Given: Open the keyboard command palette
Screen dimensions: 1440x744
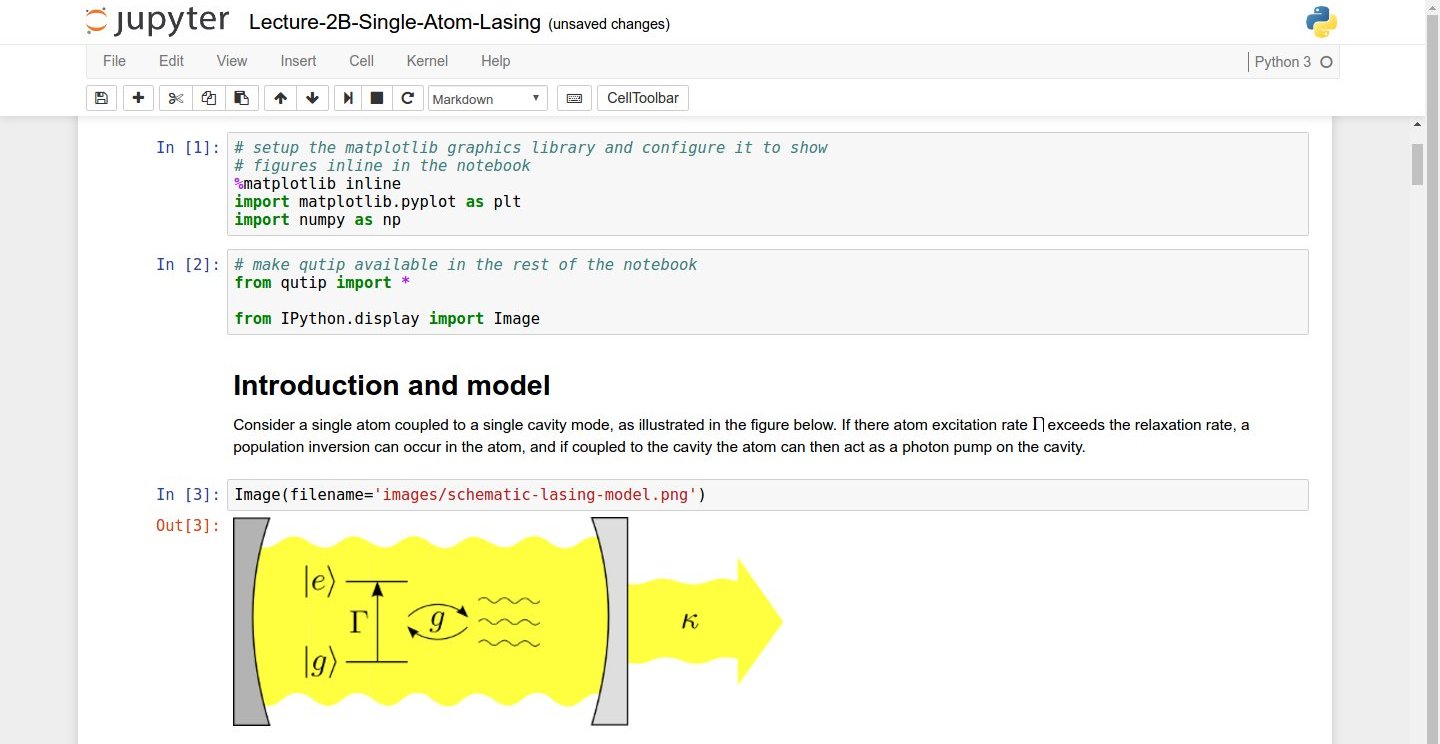Looking at the screenshot, I should tap(573, 98).
